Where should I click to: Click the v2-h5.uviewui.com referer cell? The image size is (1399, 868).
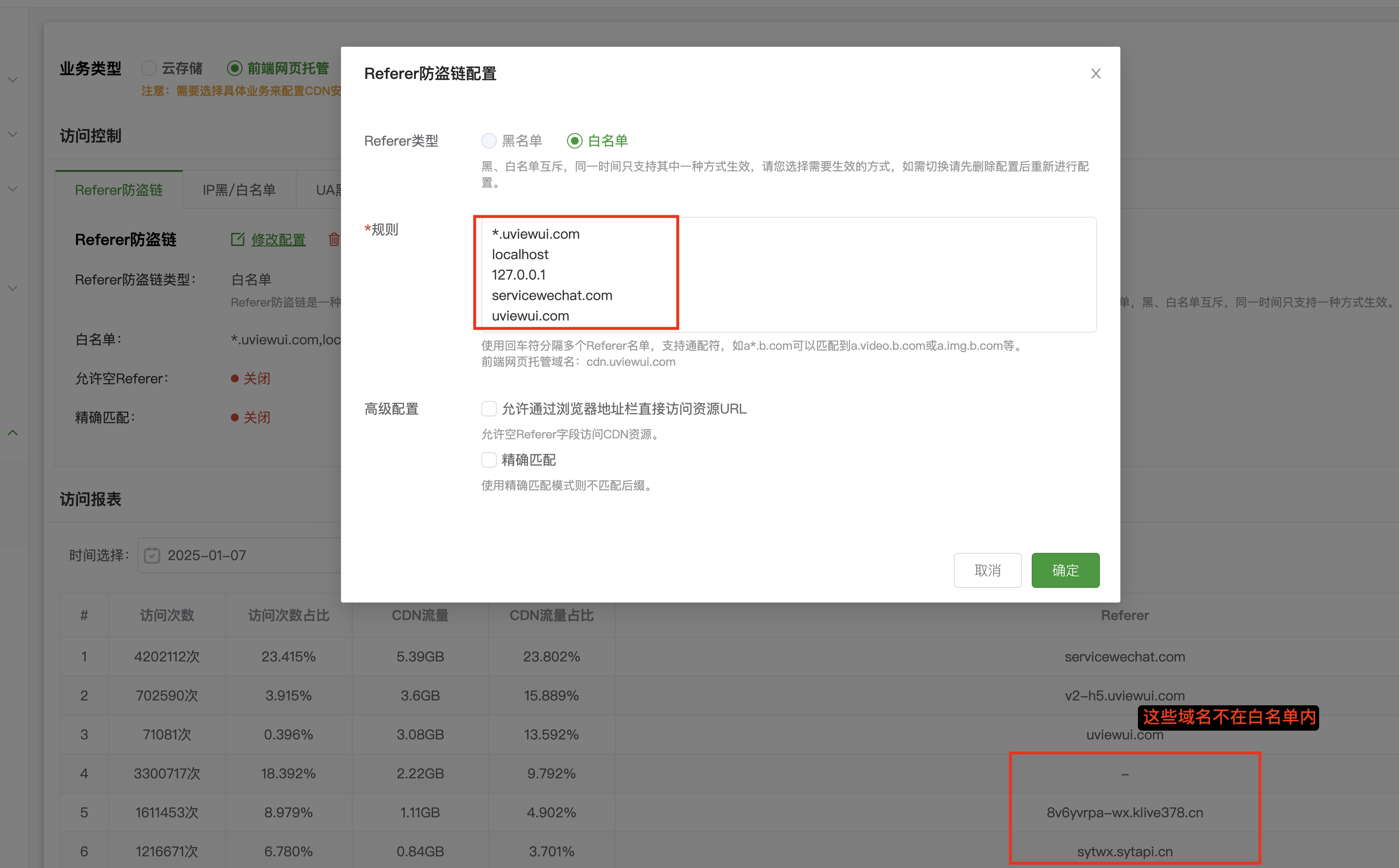click(1125, 696)
